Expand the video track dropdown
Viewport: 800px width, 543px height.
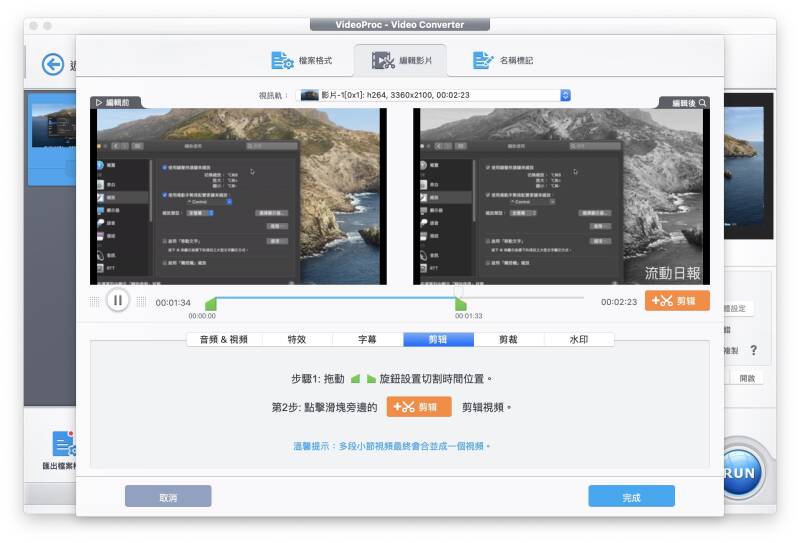(x=433, y=95)
